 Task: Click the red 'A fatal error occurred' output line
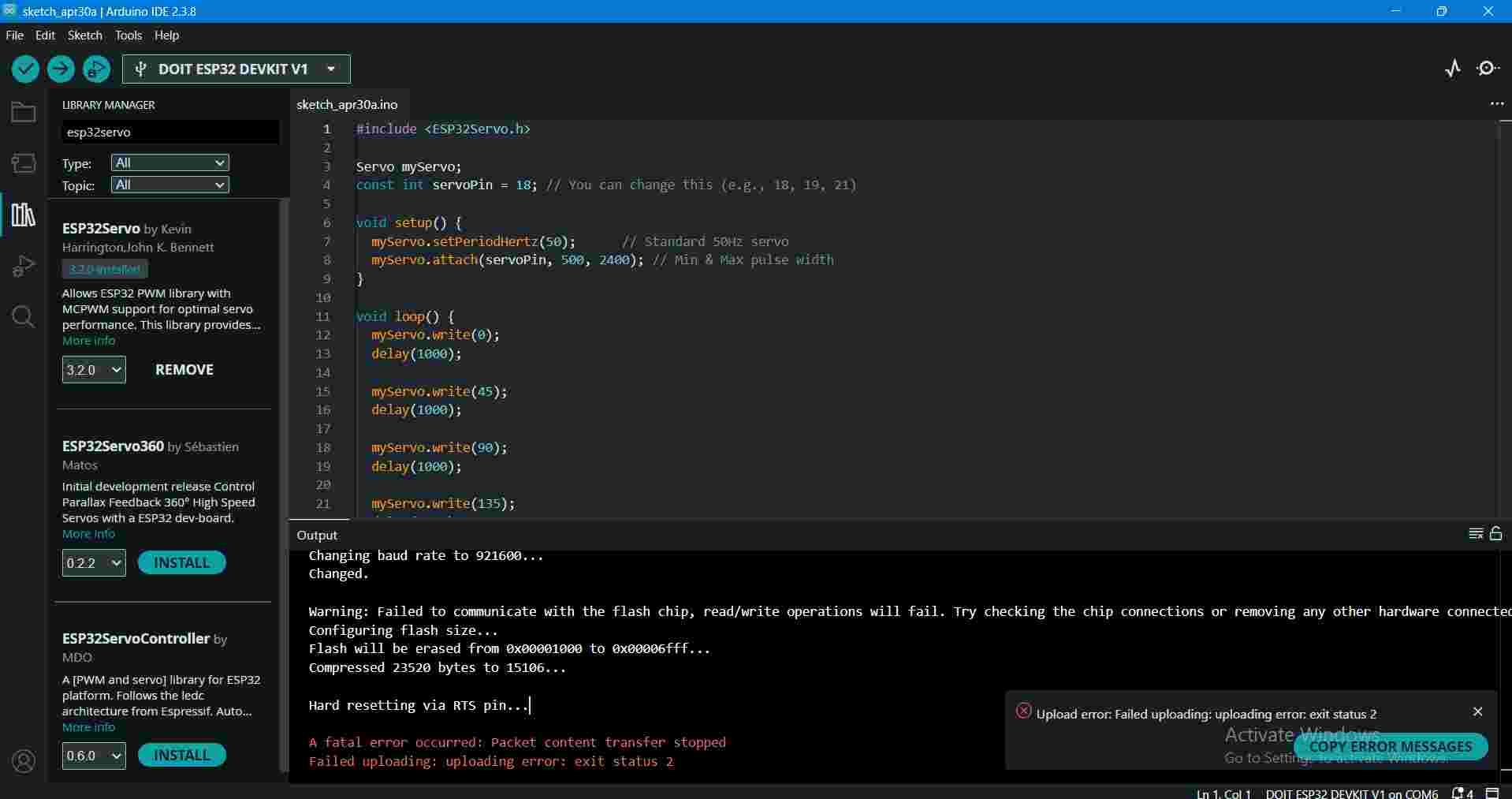pyautogui.click(x=517, y=742)
